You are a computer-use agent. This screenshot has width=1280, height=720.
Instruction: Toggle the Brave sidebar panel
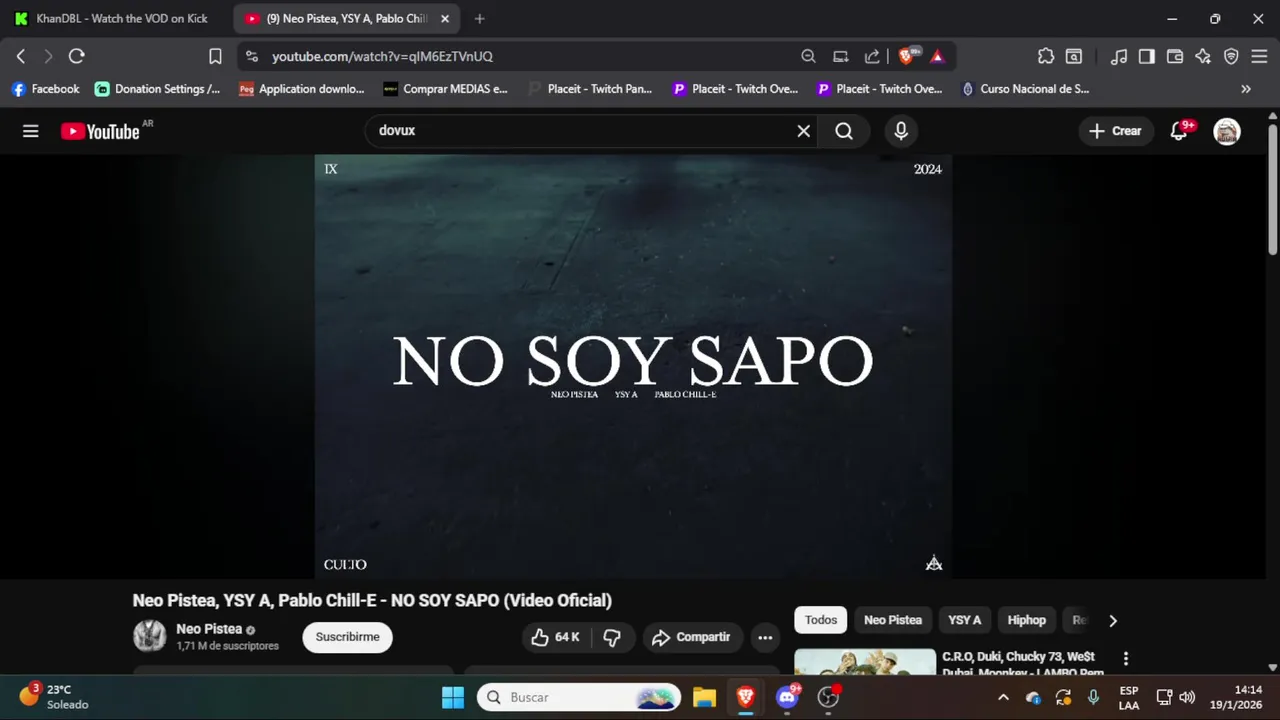[1147, 56]
